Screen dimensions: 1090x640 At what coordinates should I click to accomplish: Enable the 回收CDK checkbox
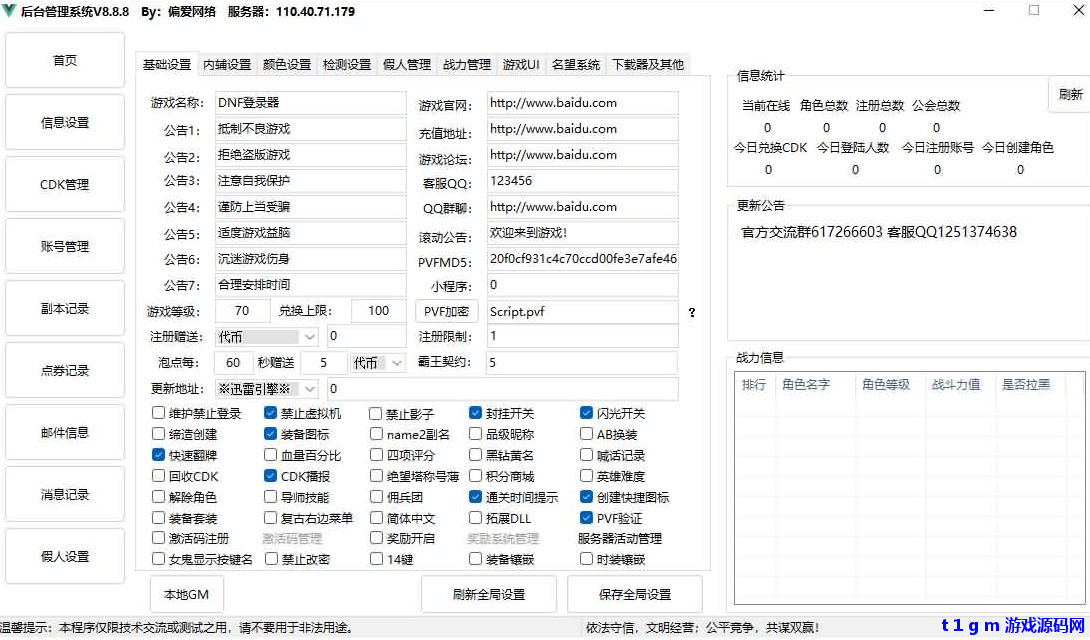pos(158,476)
